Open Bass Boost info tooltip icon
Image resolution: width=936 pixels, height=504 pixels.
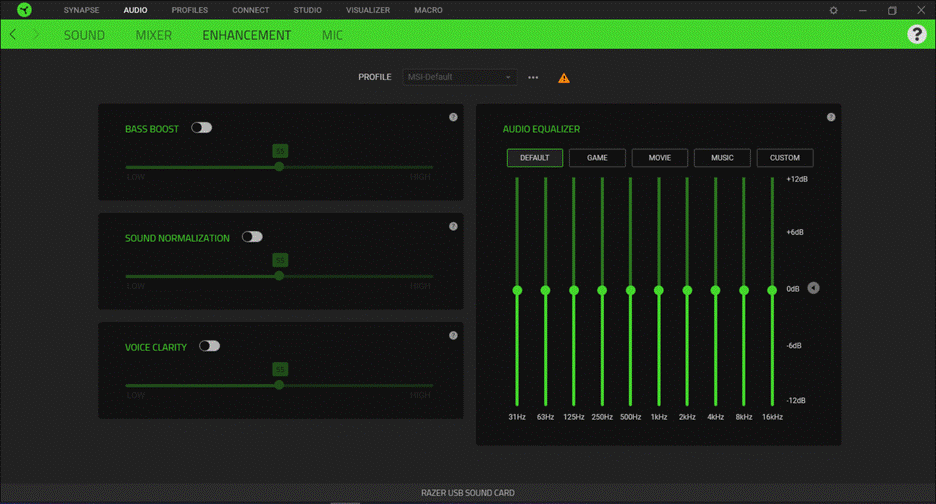[453, 117]
